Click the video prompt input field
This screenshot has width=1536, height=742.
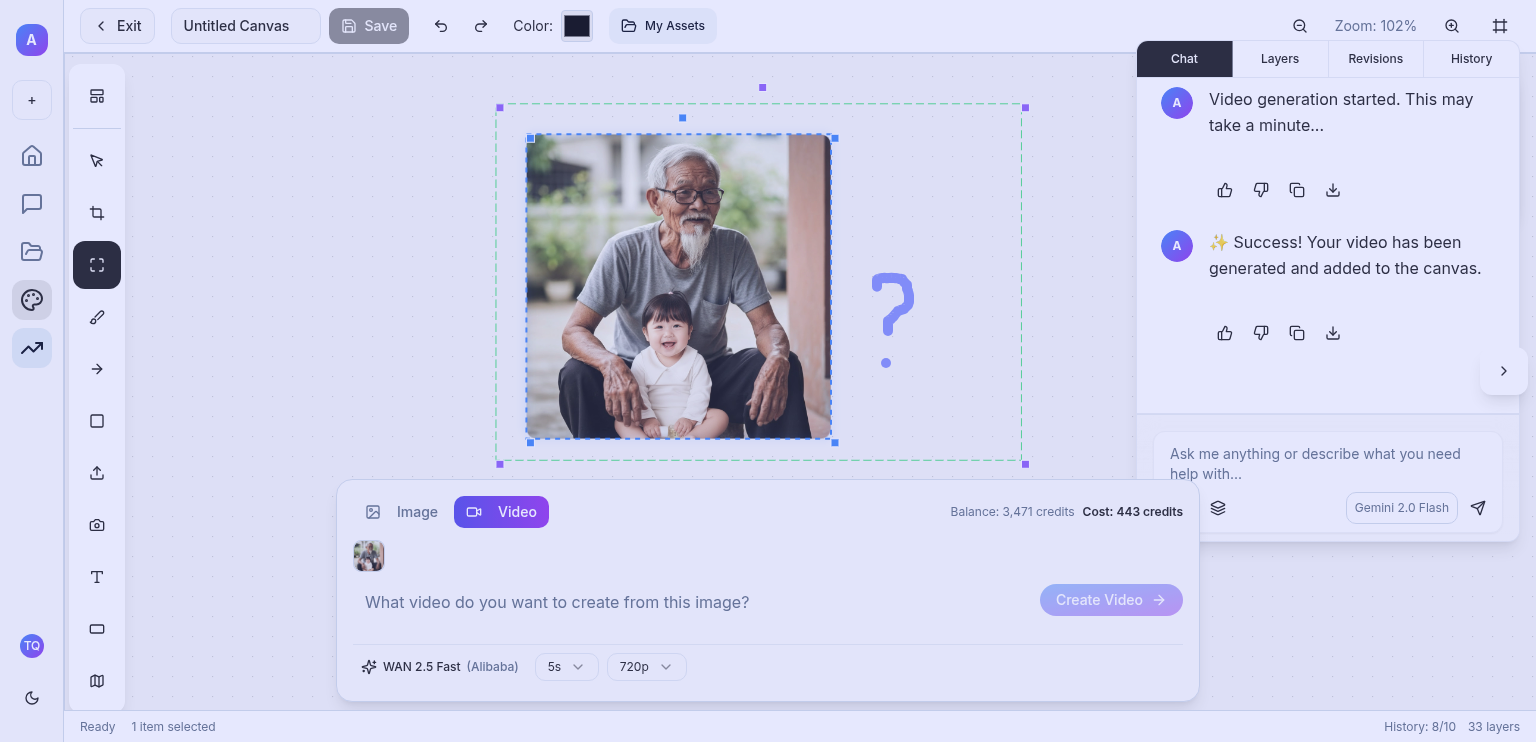[x=690, y=602]
